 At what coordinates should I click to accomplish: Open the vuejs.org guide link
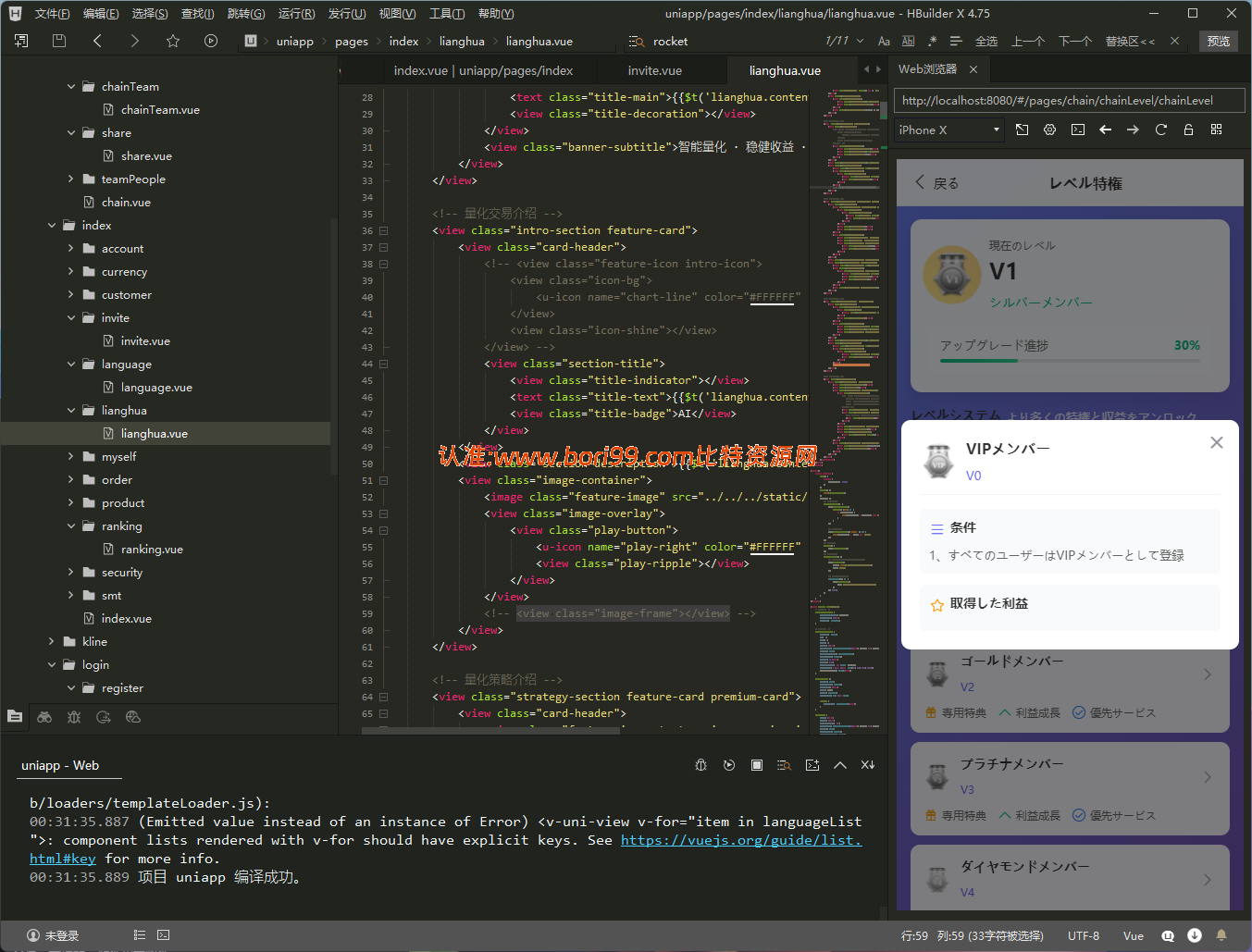(x=741, y=840)
